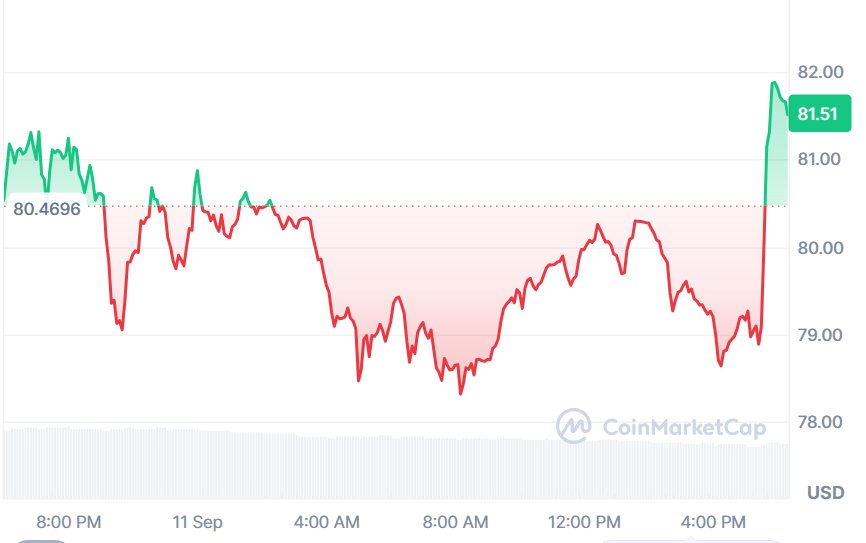This screenshot has height=543, width=866.
Task: Click the gray volume bars above 8:00 AM
Action: click(x=456, y=468)
